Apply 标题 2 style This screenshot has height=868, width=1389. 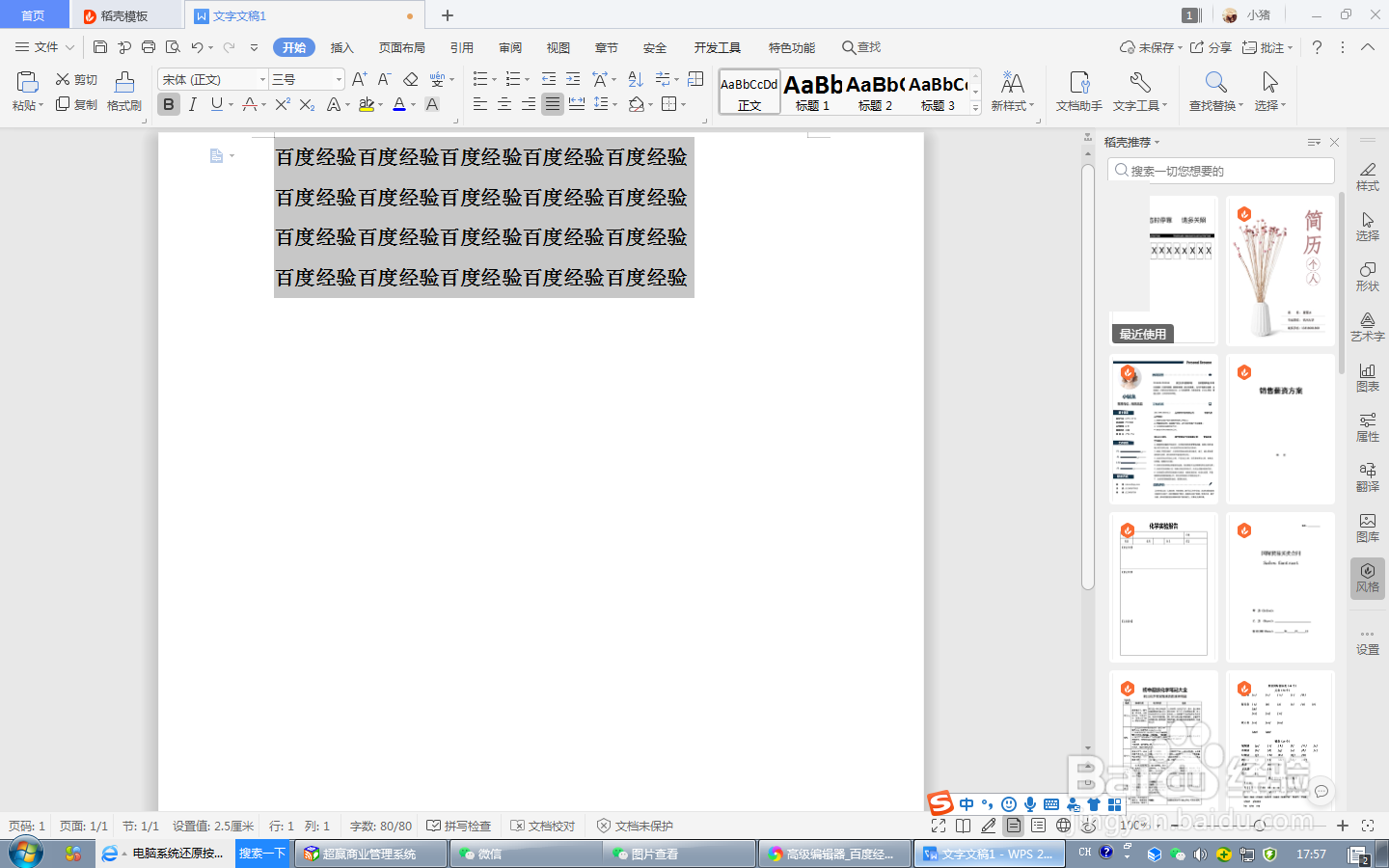coord(876,93)
